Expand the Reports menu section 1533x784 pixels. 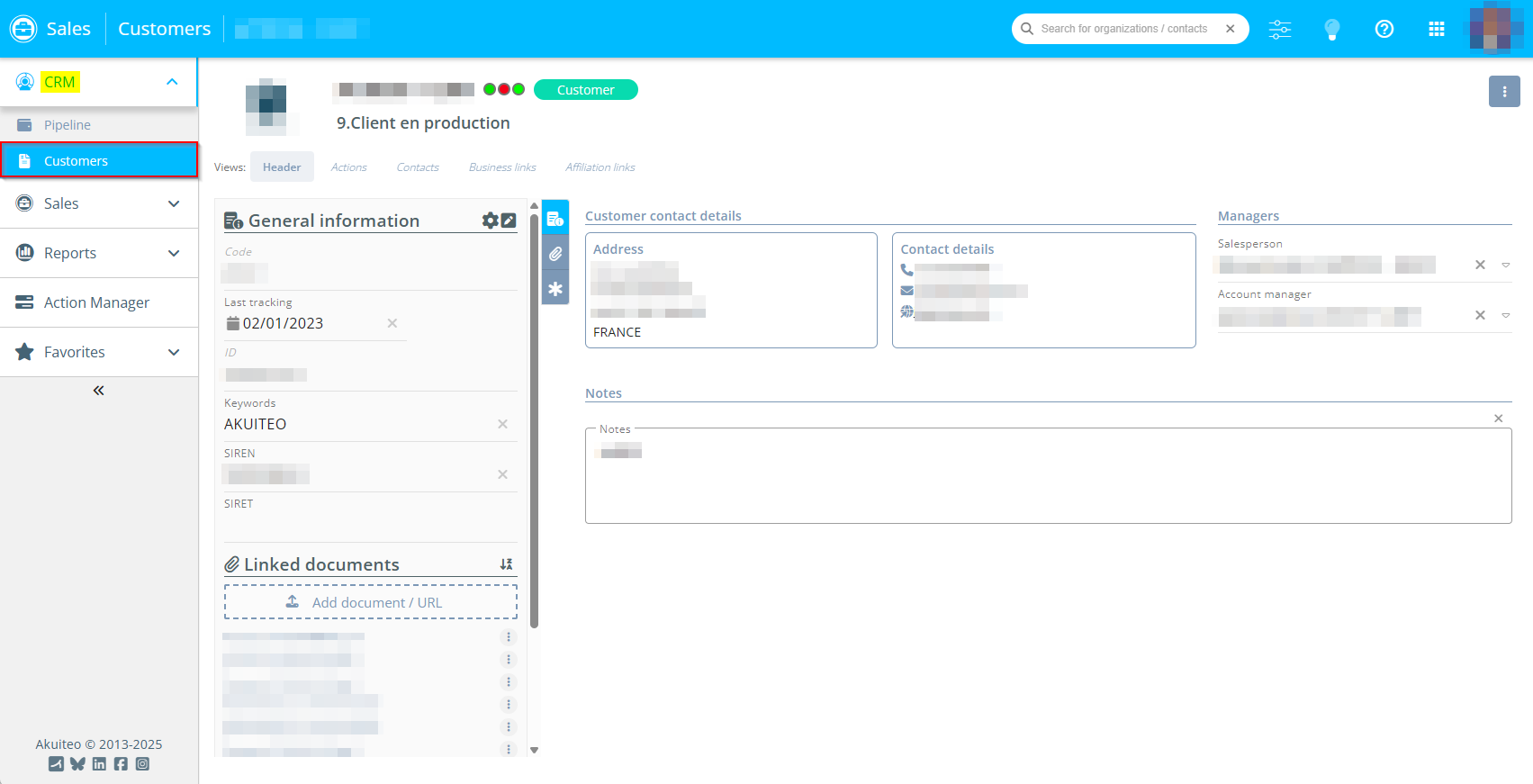pos(174,253)
